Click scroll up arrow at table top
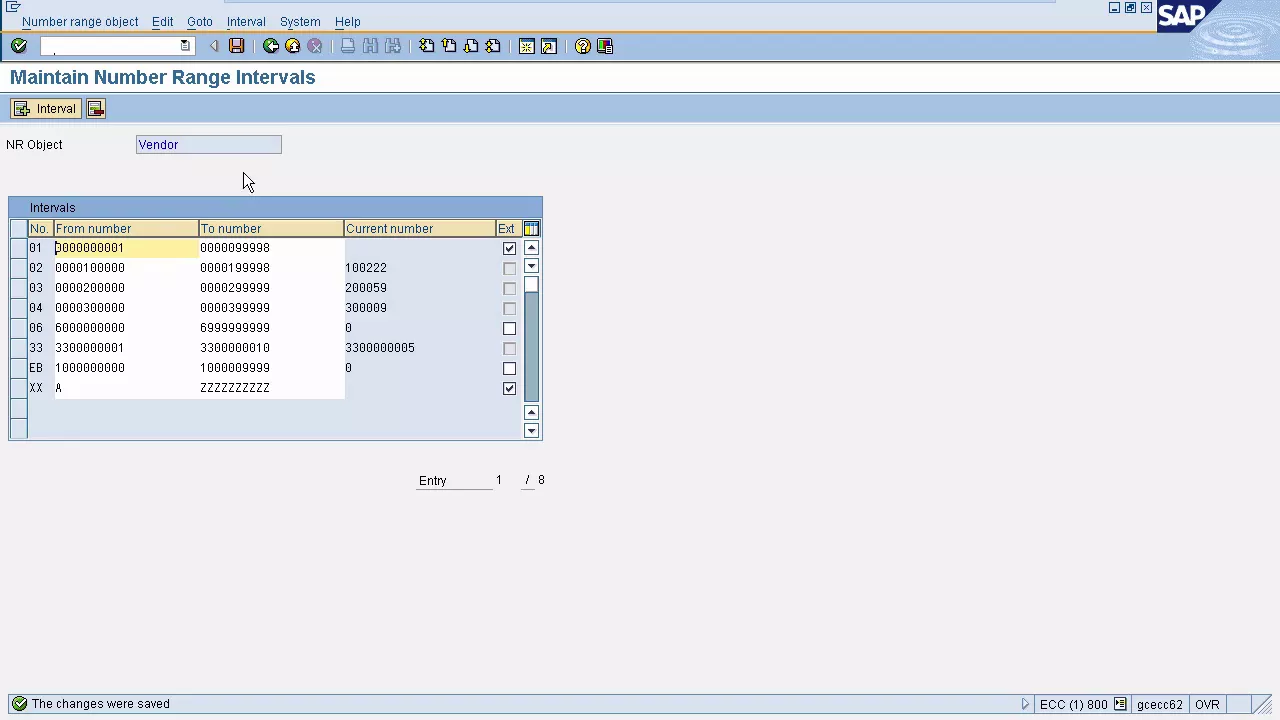The height and width of the screenshot is (720, 1280). (x=532, y=248)
